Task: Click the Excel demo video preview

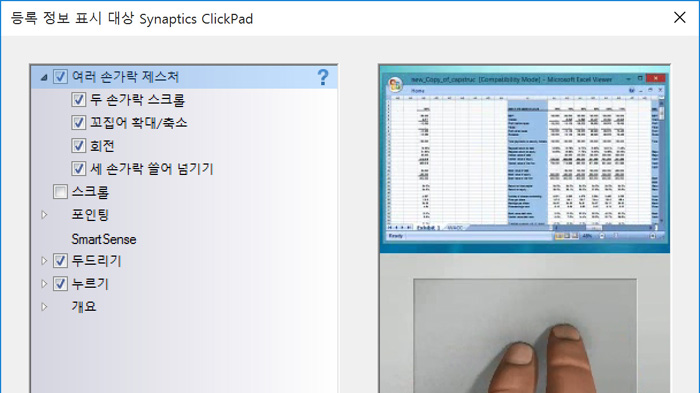Action: [x=525, y=159]
